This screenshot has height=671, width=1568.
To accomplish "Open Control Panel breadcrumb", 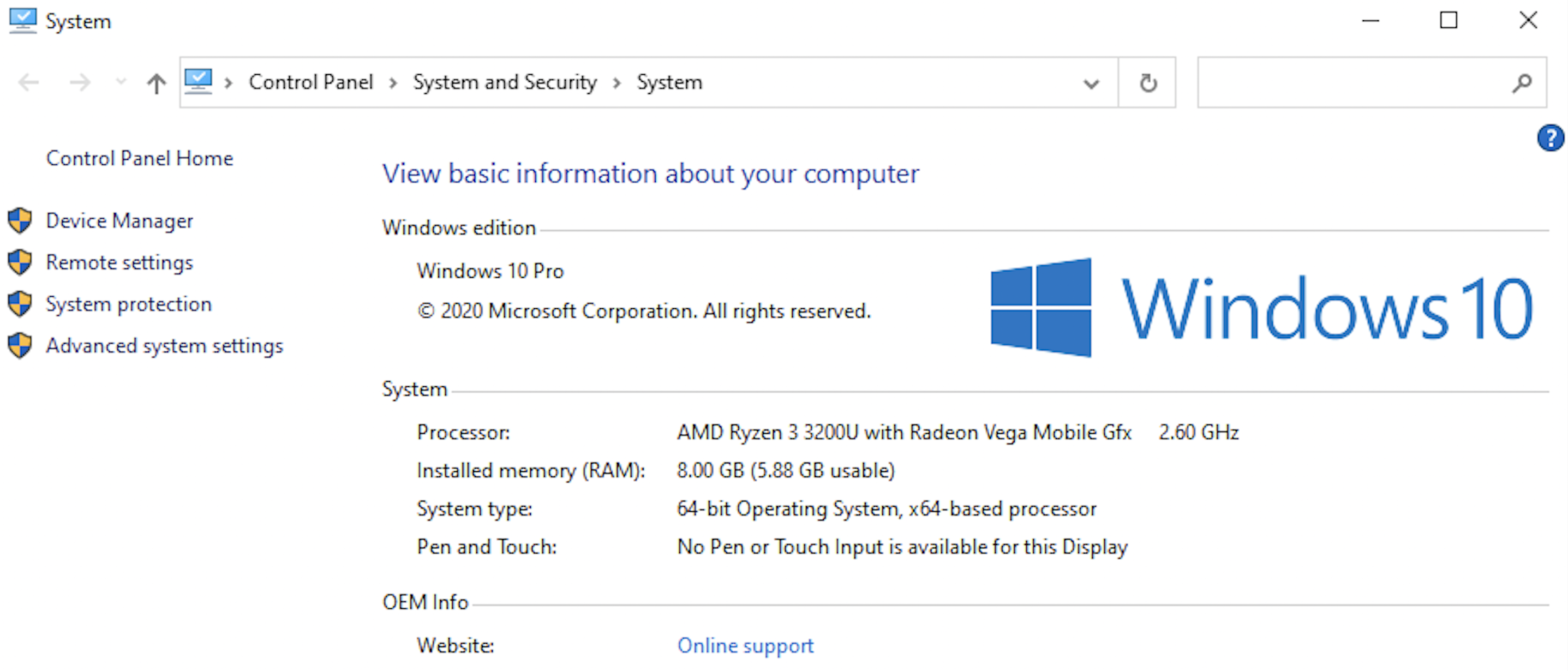I will click(310, 82).
